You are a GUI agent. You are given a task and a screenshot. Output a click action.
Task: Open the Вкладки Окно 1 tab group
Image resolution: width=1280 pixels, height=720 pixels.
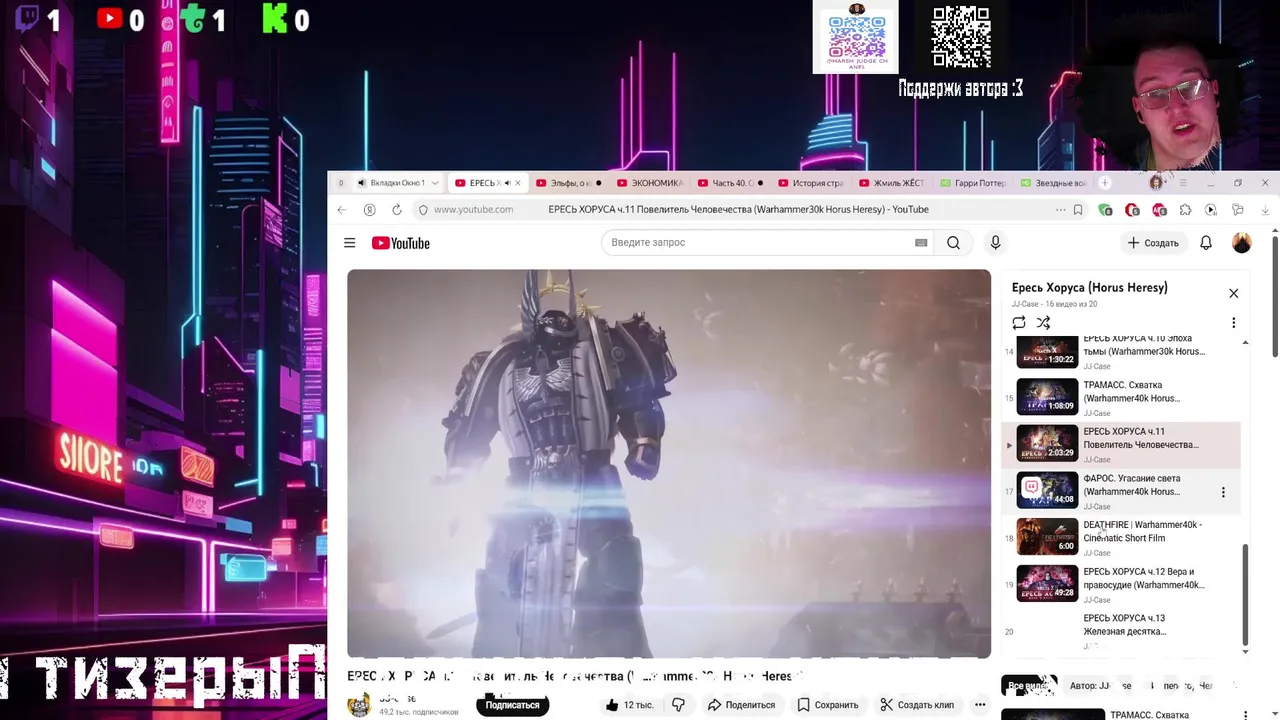[x=397, y=183]
